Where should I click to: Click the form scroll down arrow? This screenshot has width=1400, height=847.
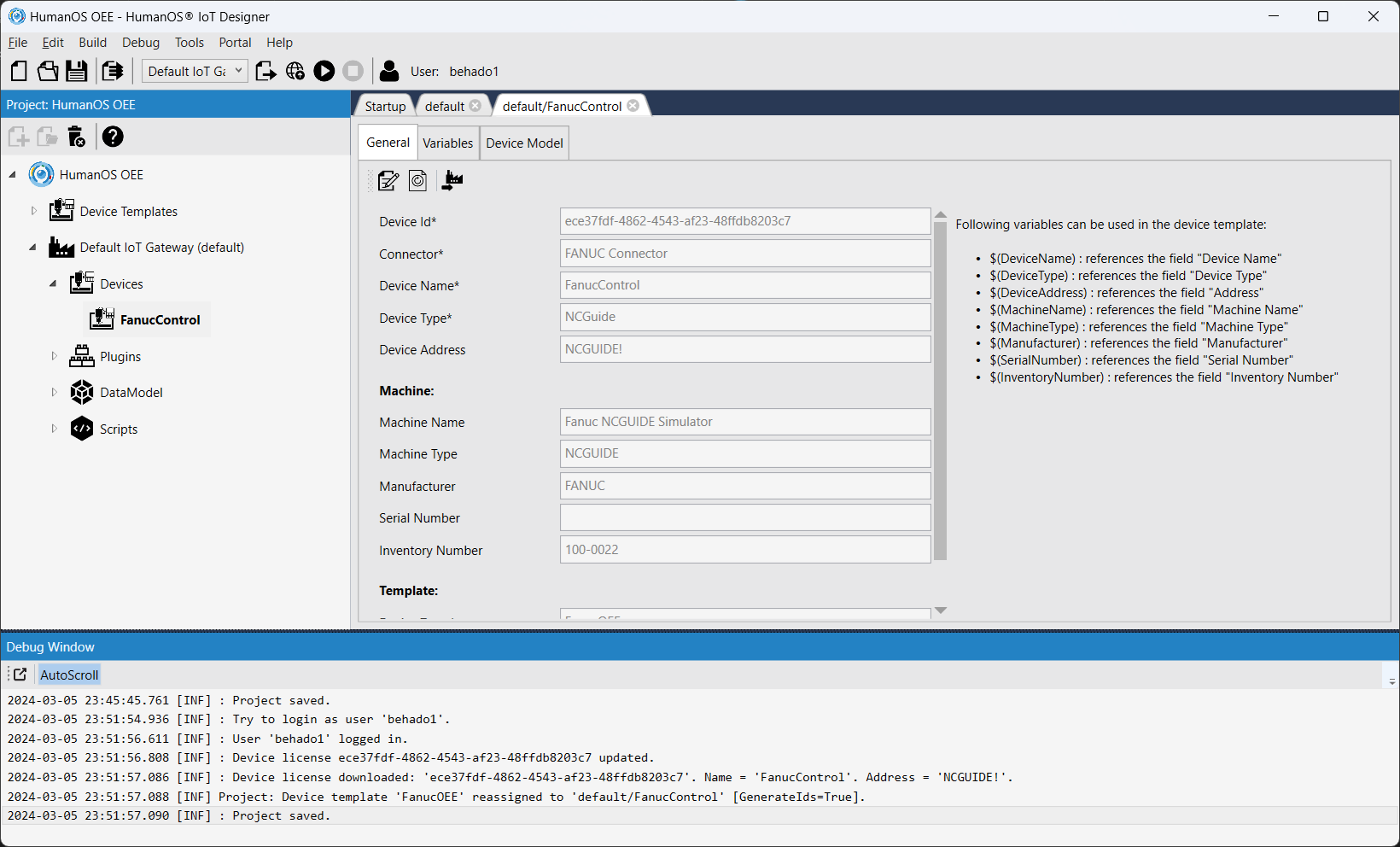tap(941, 610)
